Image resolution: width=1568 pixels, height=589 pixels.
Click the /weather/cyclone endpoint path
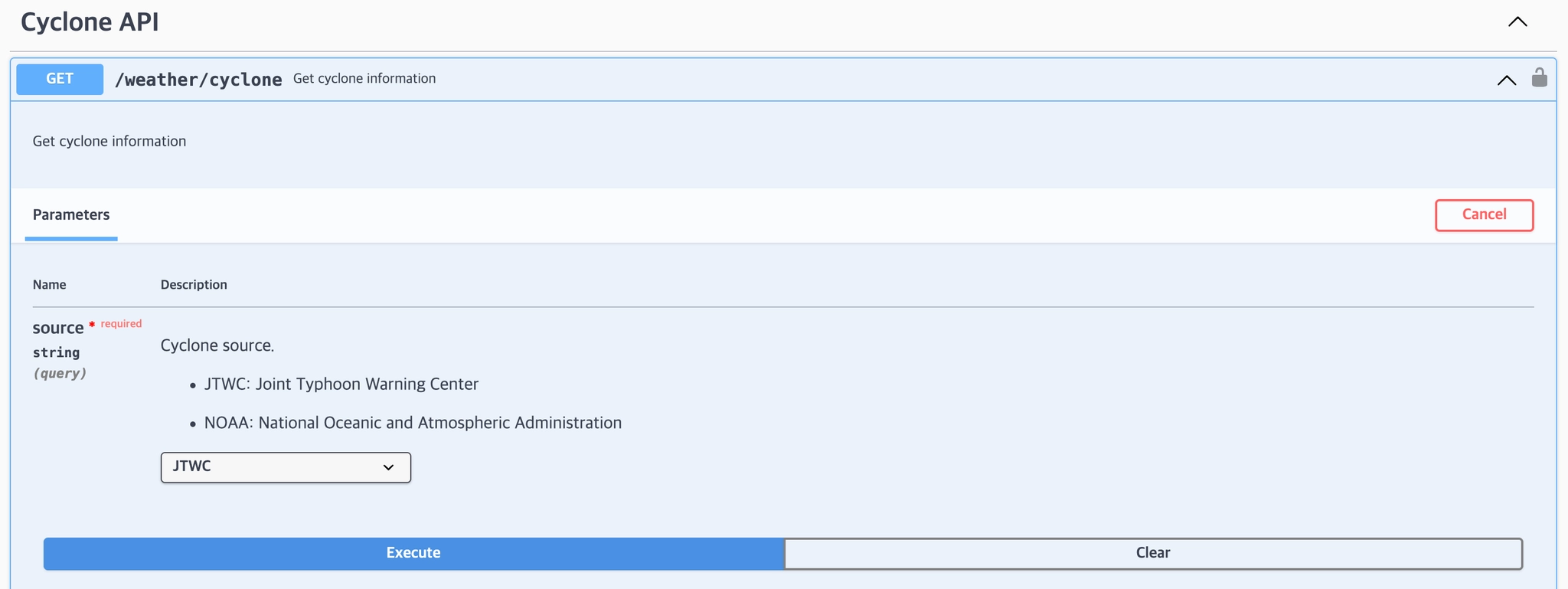click(x=198, y=80)
